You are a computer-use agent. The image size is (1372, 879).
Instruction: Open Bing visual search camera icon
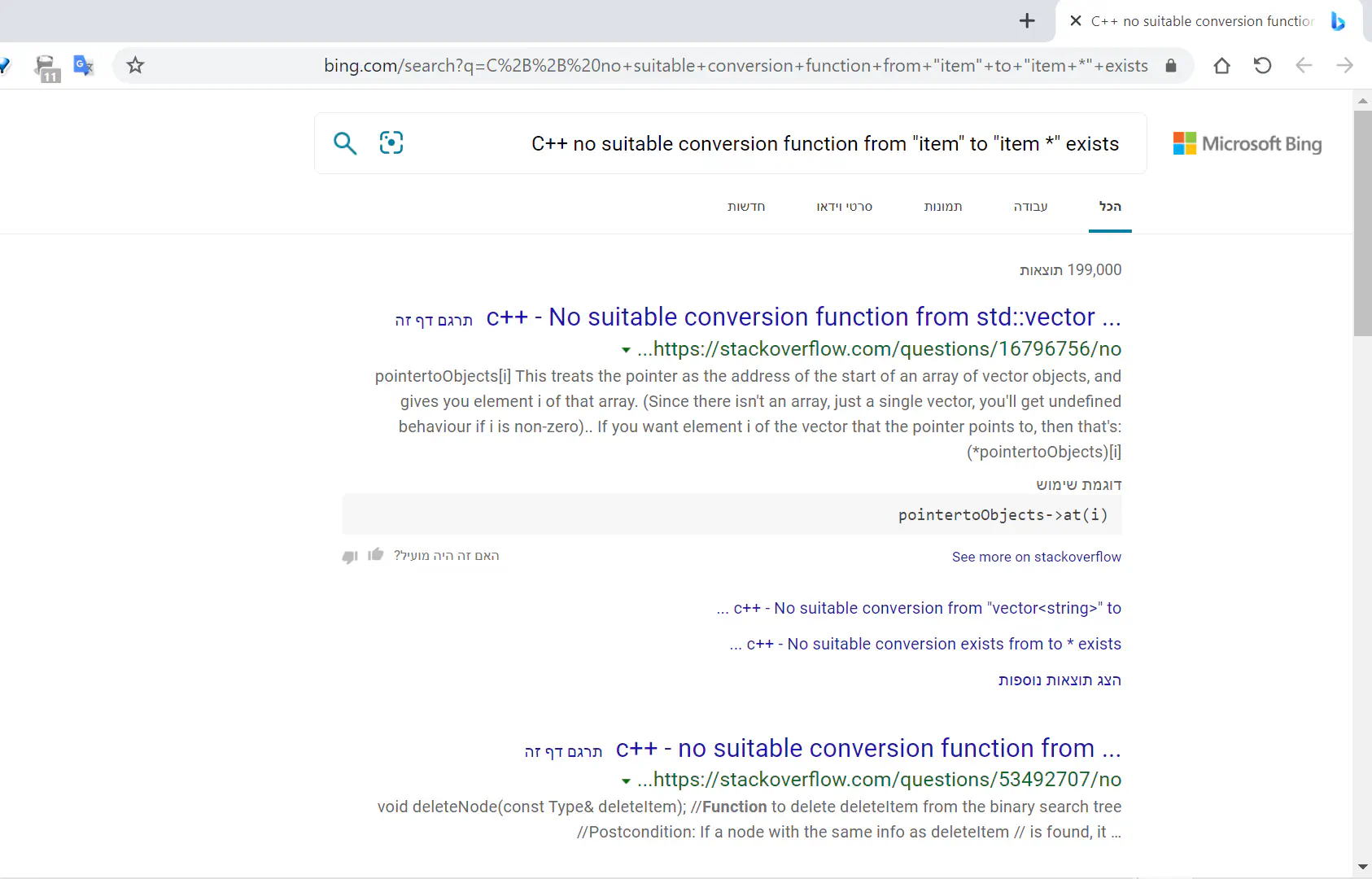[391, 143]
